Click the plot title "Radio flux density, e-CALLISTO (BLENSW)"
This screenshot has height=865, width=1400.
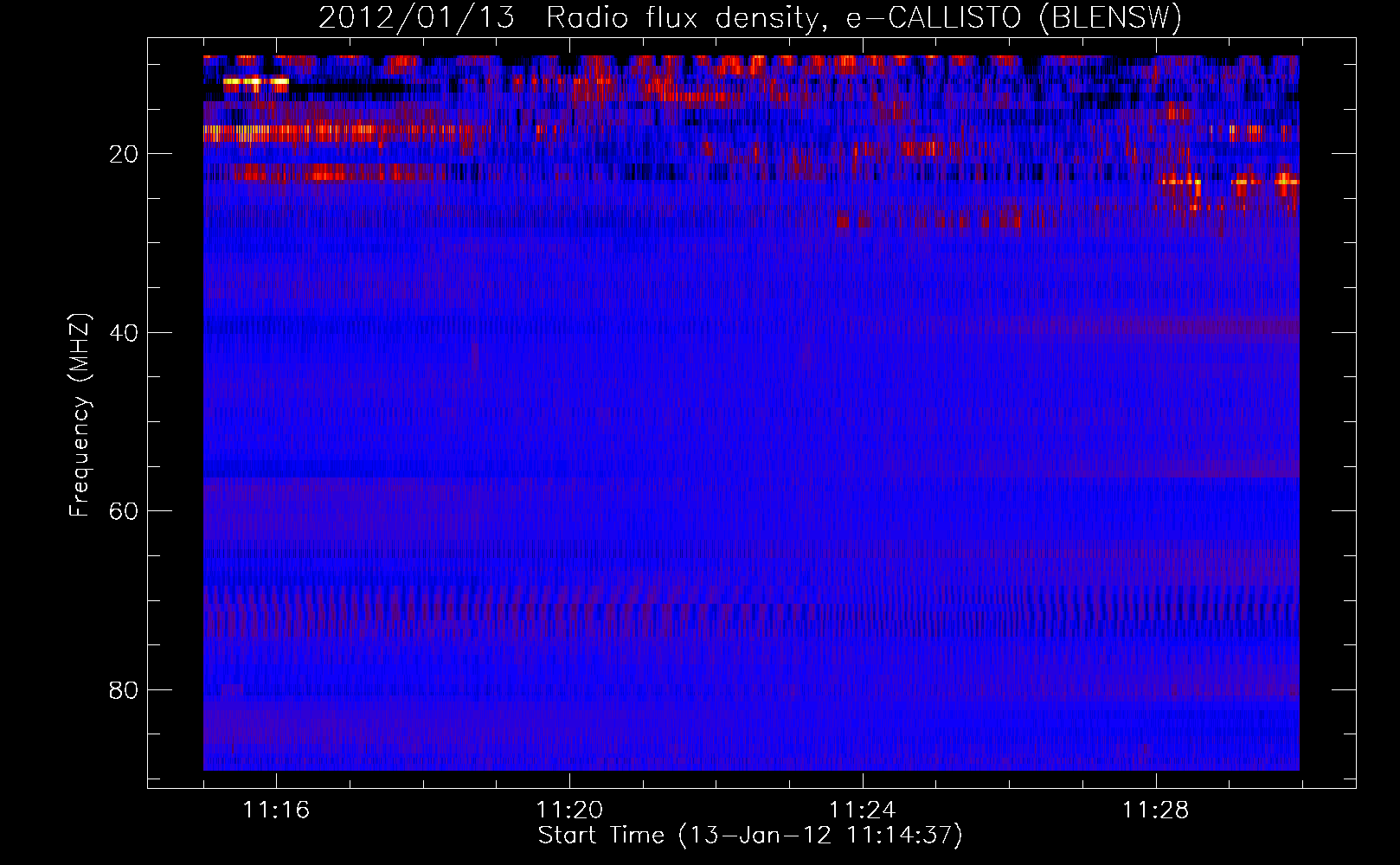864,17
